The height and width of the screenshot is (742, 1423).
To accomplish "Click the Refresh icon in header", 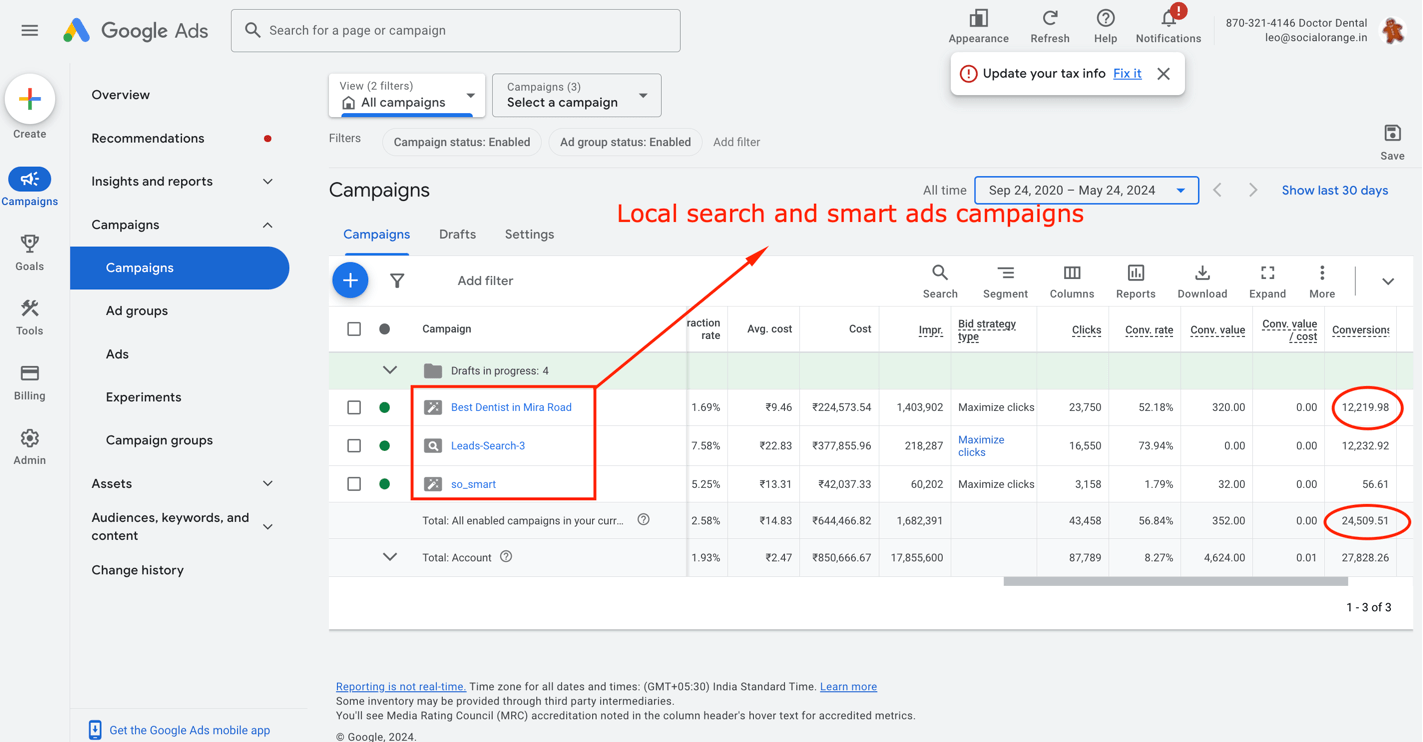I will coord(1049,19).
